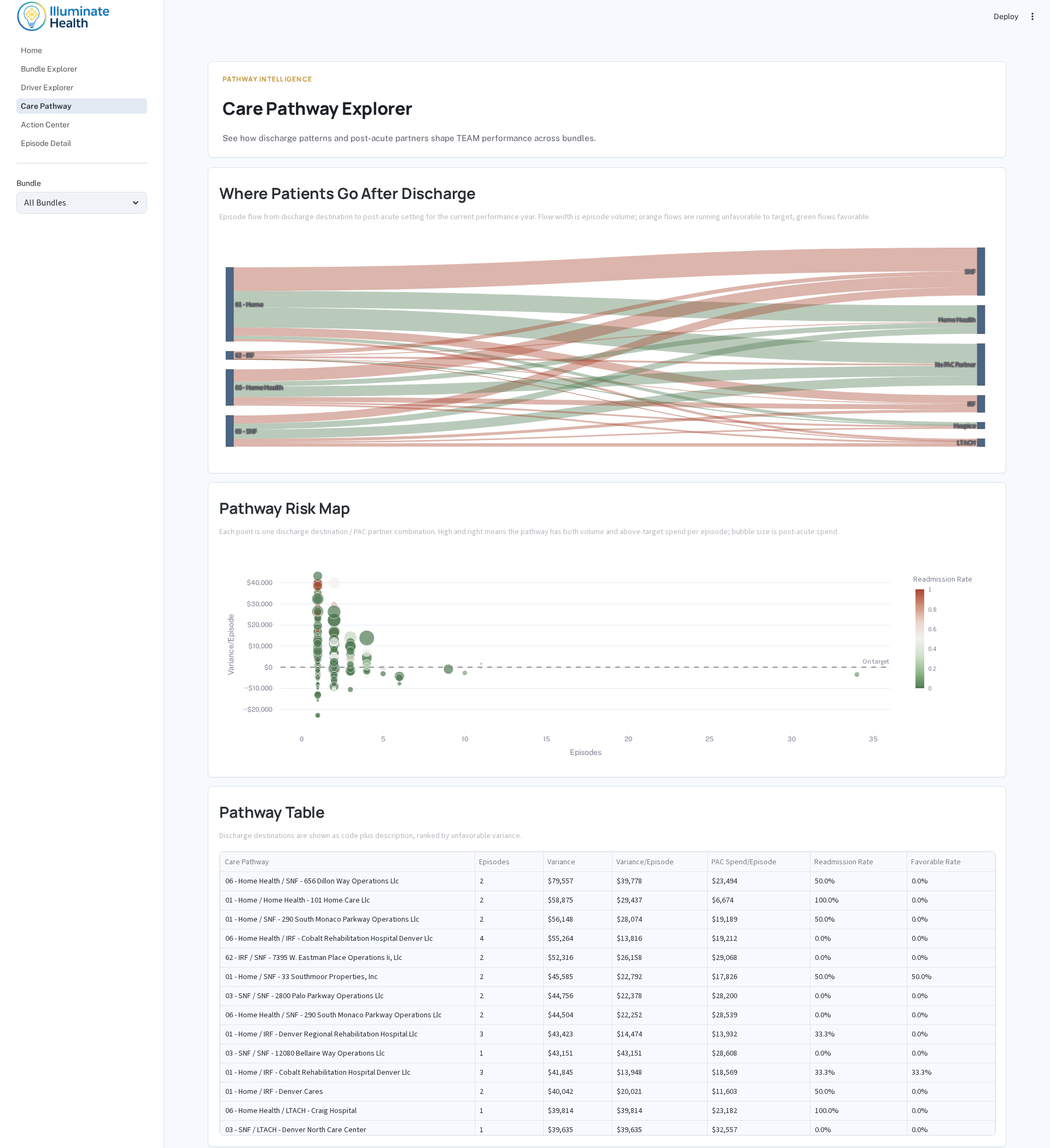Open Bundle Explorer page
The height and width of the screenshot is (1148, 1050).
coord(81,69)
